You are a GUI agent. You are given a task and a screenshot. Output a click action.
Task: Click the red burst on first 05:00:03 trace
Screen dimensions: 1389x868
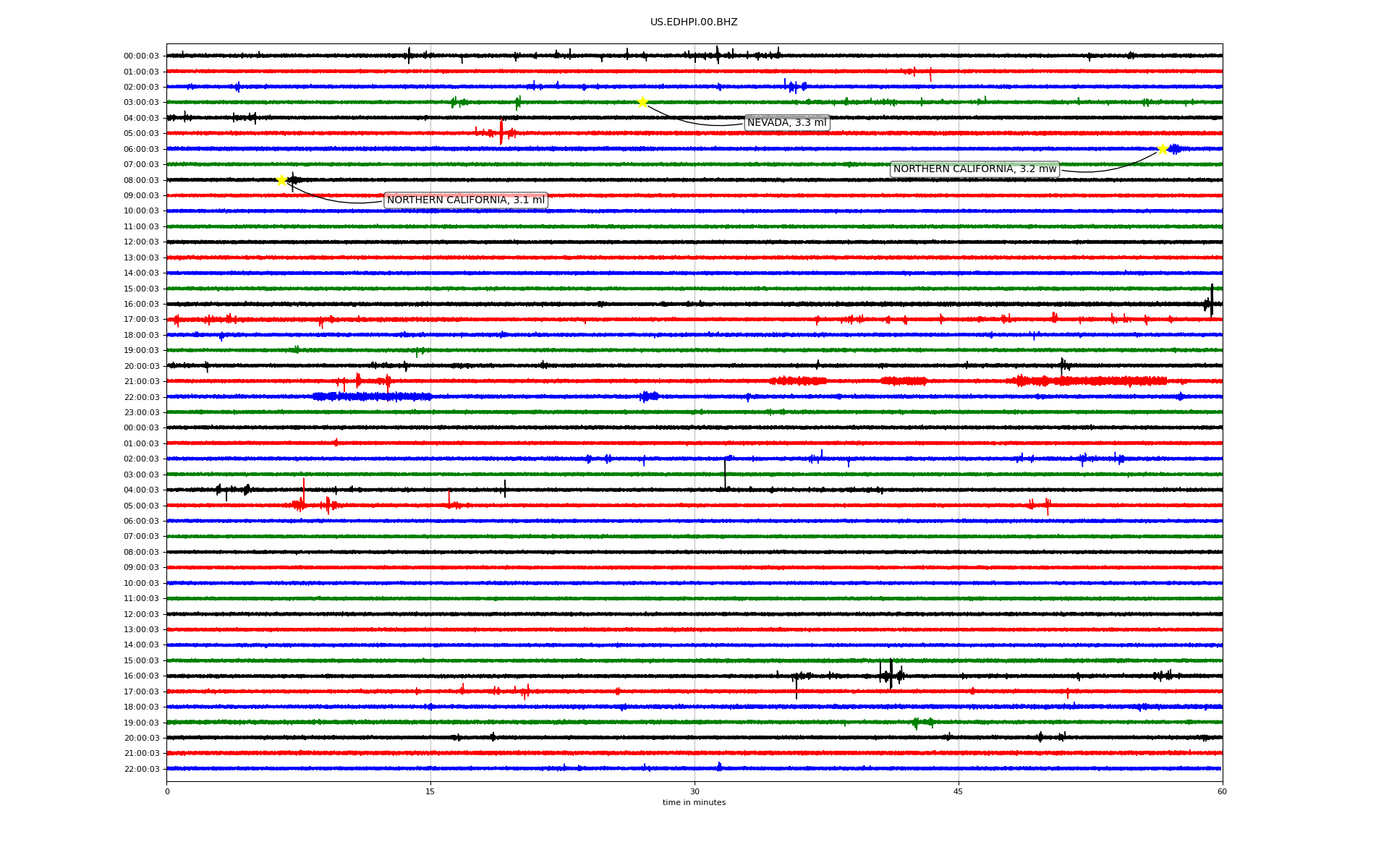pos(501,132)
